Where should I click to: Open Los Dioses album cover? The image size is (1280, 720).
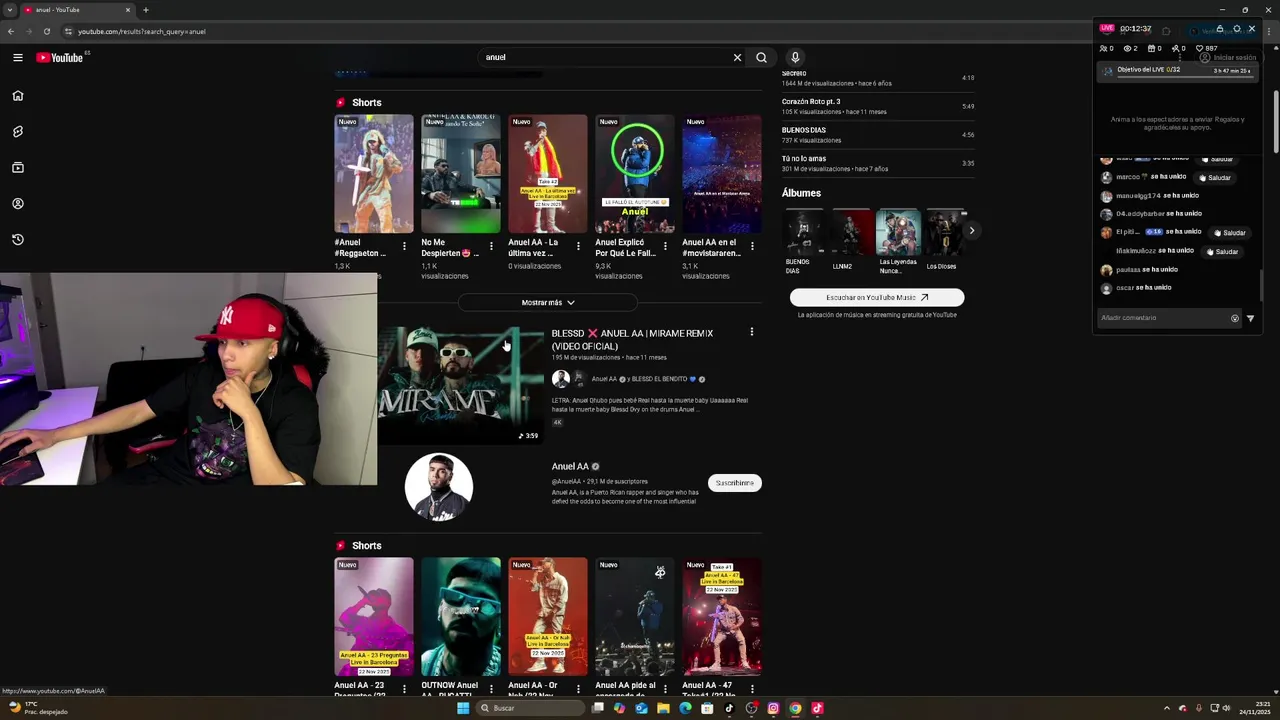click(945, 233)
